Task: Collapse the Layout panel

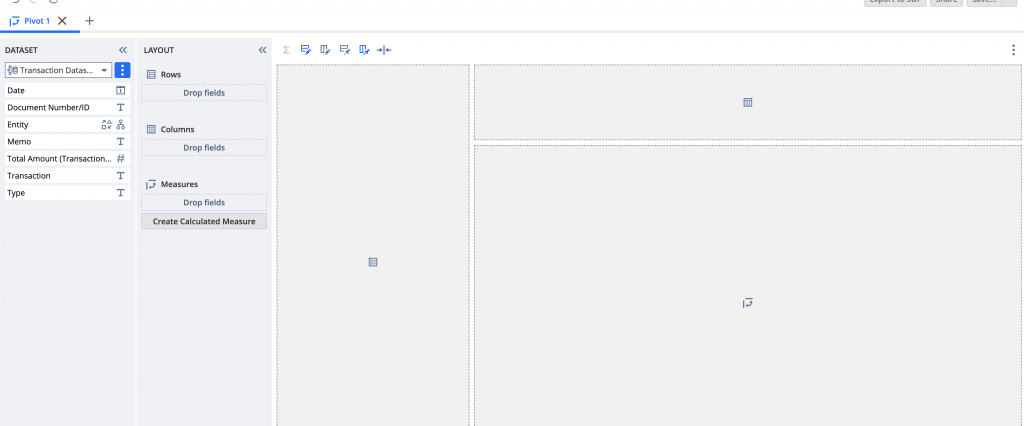Action: coord(262,50)
